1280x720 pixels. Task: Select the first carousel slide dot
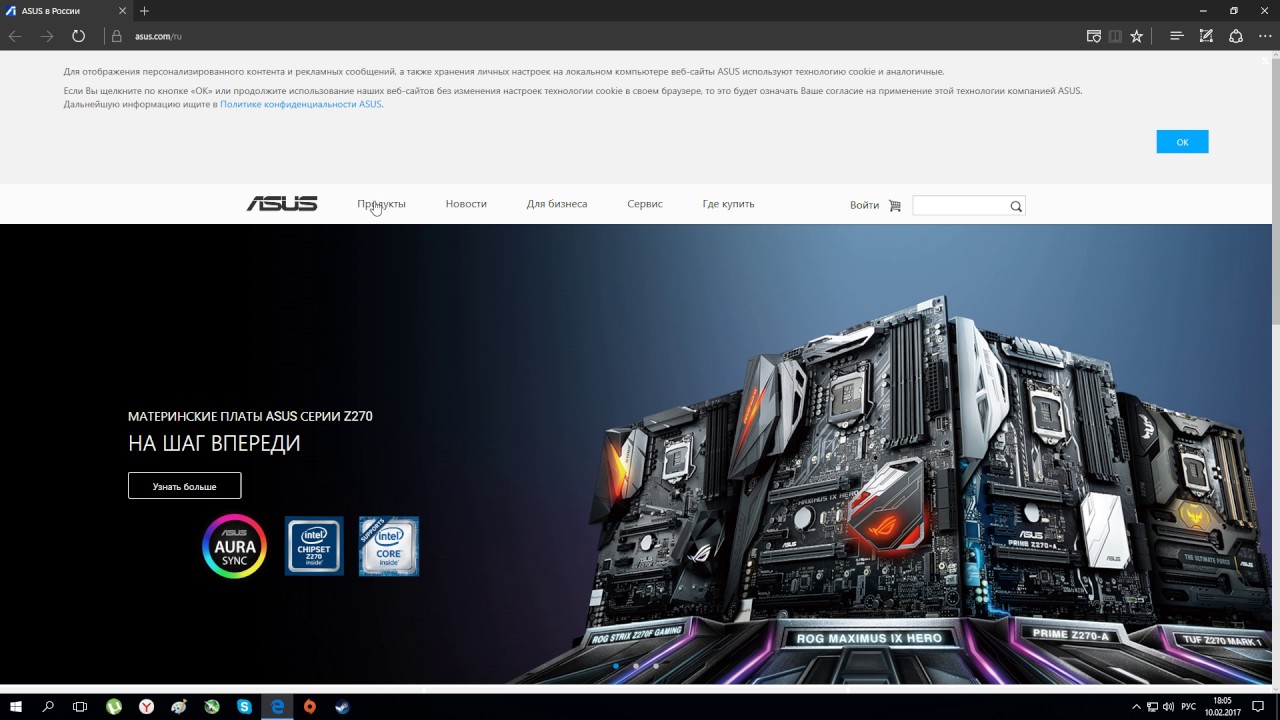(x=615, y=666)
